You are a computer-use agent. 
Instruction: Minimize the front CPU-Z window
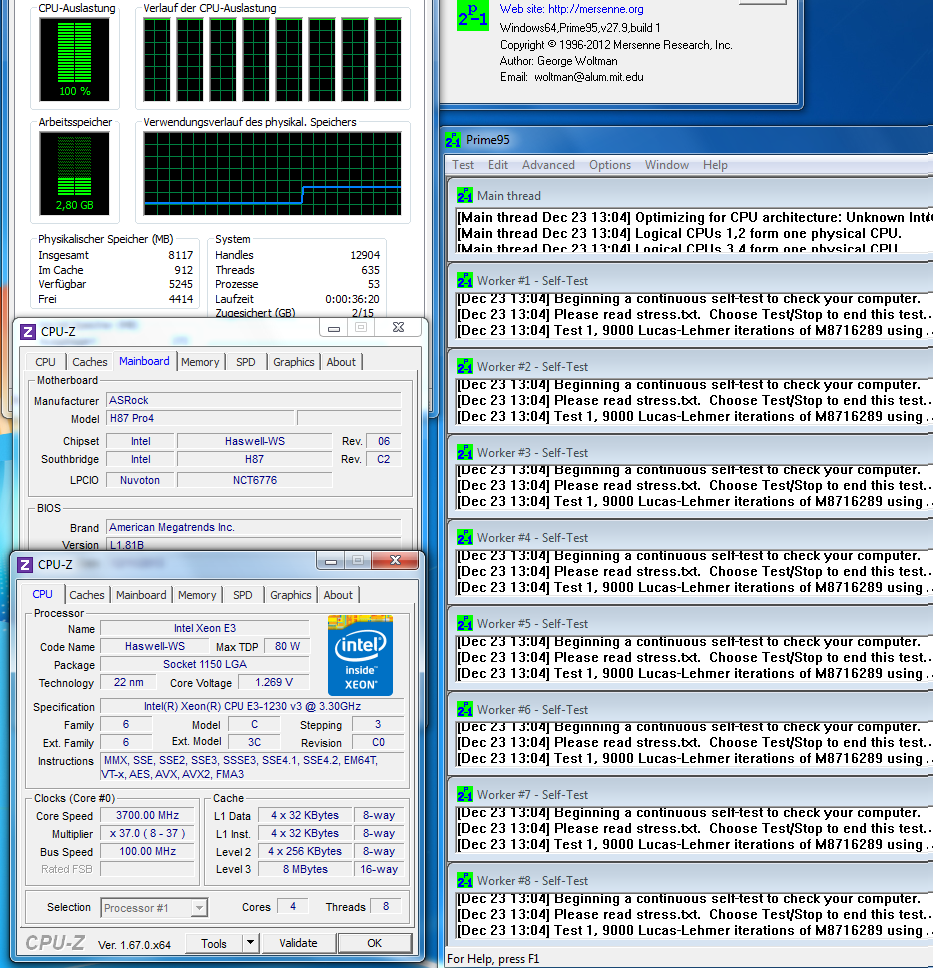[x=331, y=561]
